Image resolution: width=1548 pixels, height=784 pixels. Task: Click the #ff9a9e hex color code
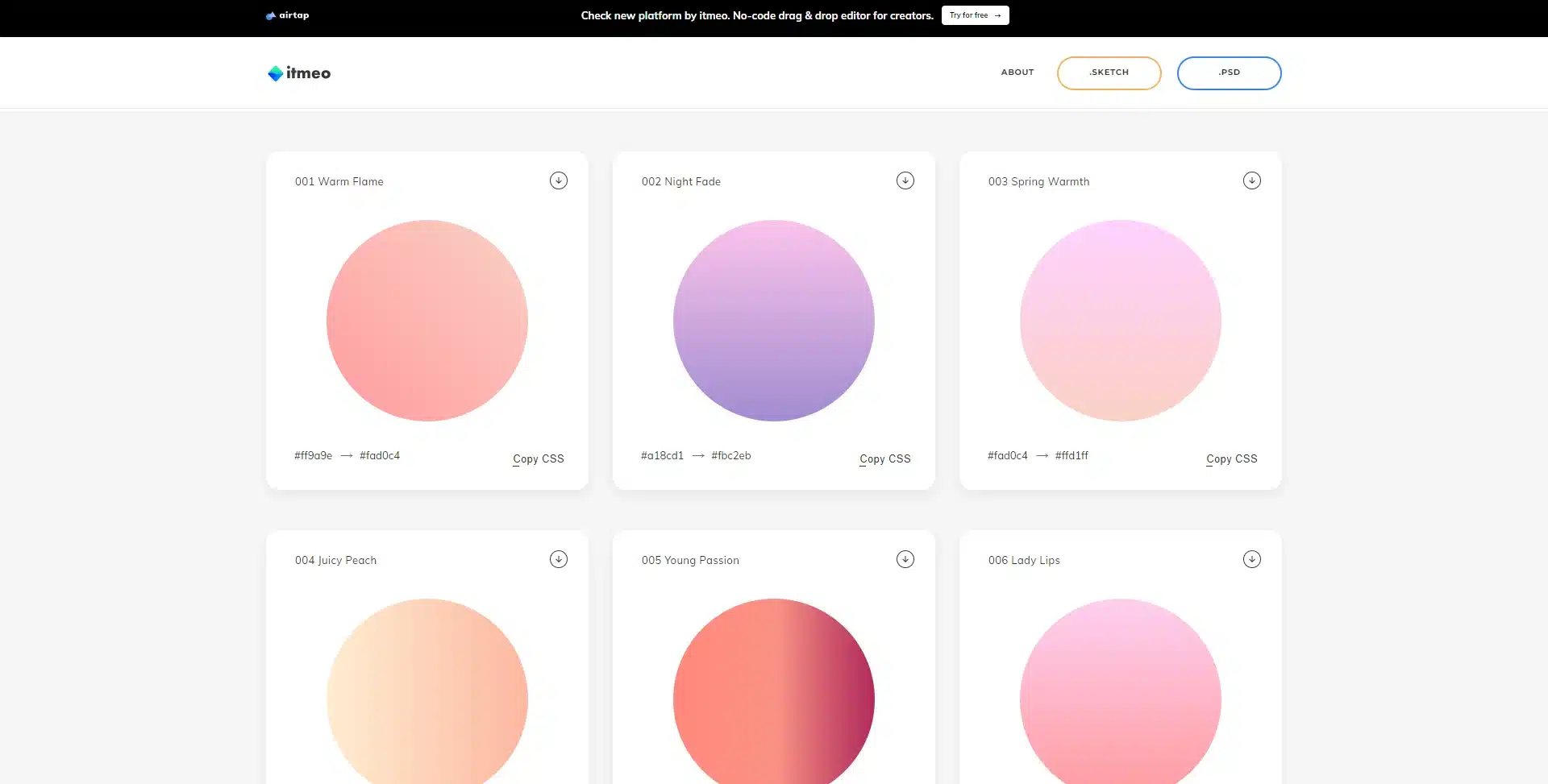[x=313, y=456]
